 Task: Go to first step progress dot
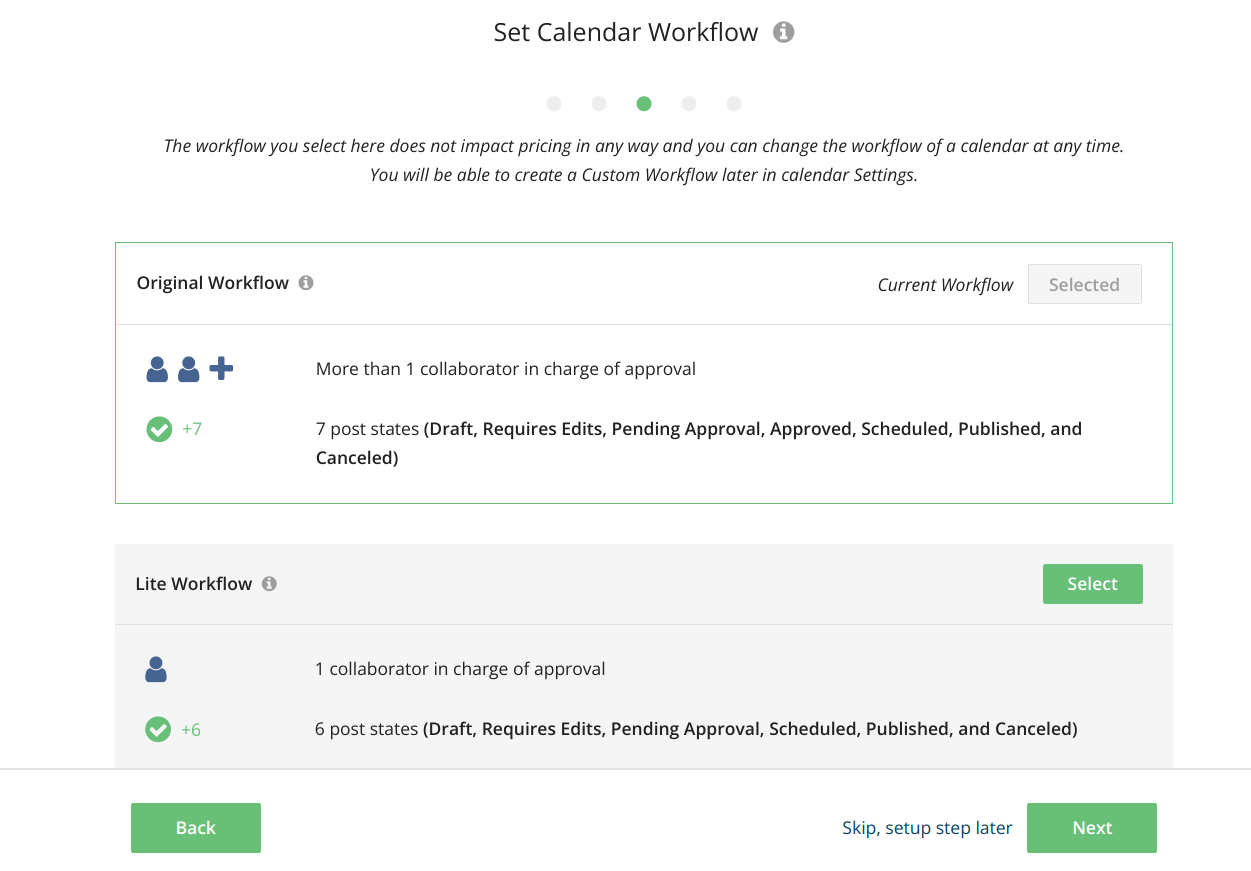(x=554, y=104)
